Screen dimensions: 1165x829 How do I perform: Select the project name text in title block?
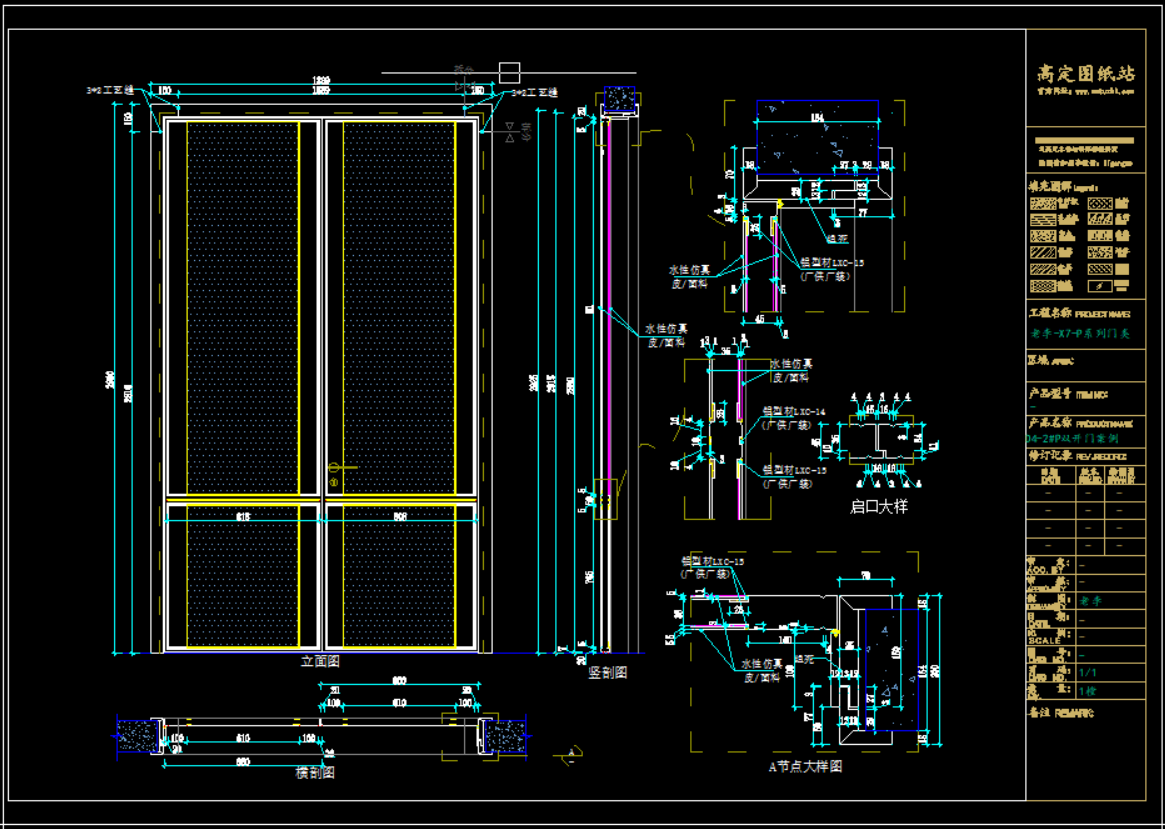pos(1080,334)
